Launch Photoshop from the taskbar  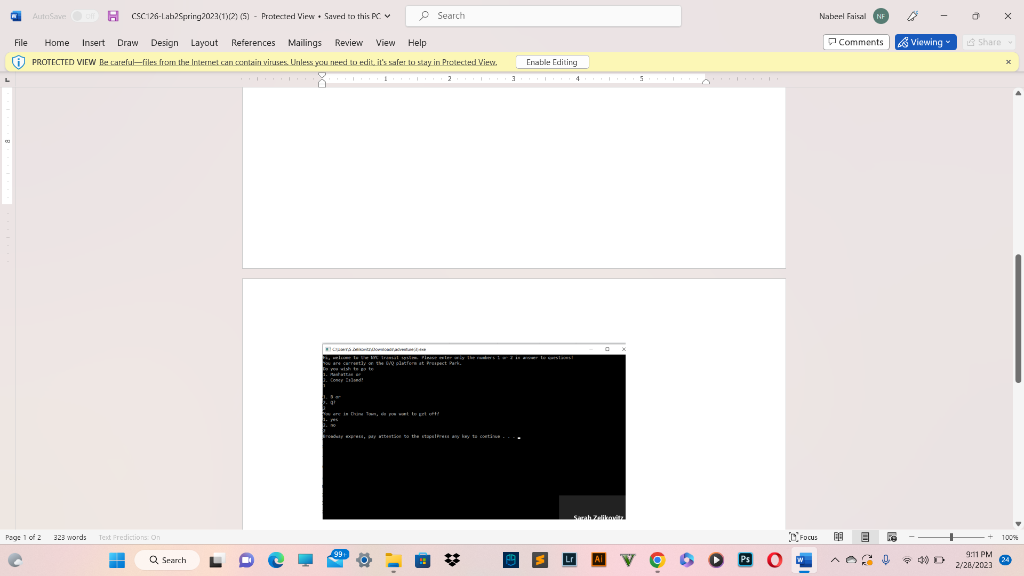[x=744, y=560]
